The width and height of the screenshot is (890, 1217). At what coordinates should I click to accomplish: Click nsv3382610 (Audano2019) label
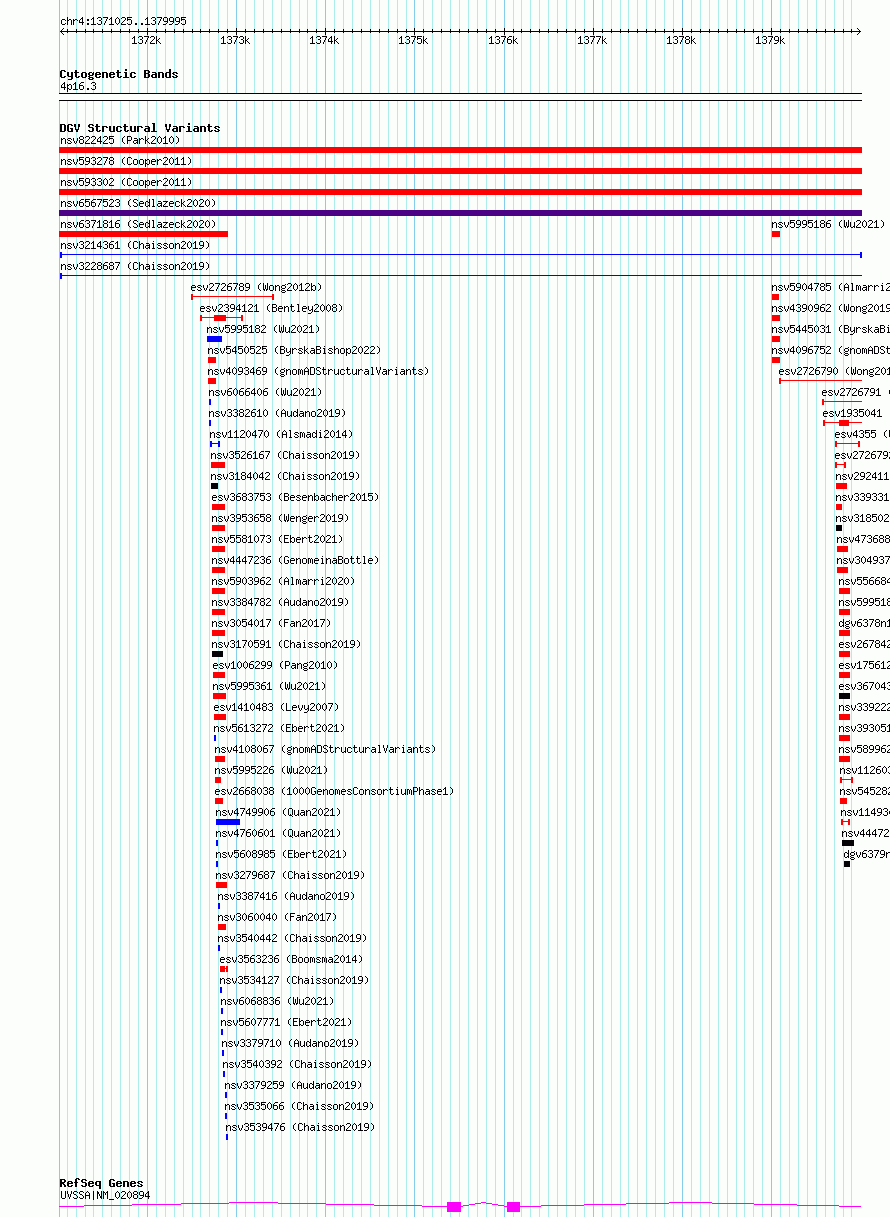[278, 413]
